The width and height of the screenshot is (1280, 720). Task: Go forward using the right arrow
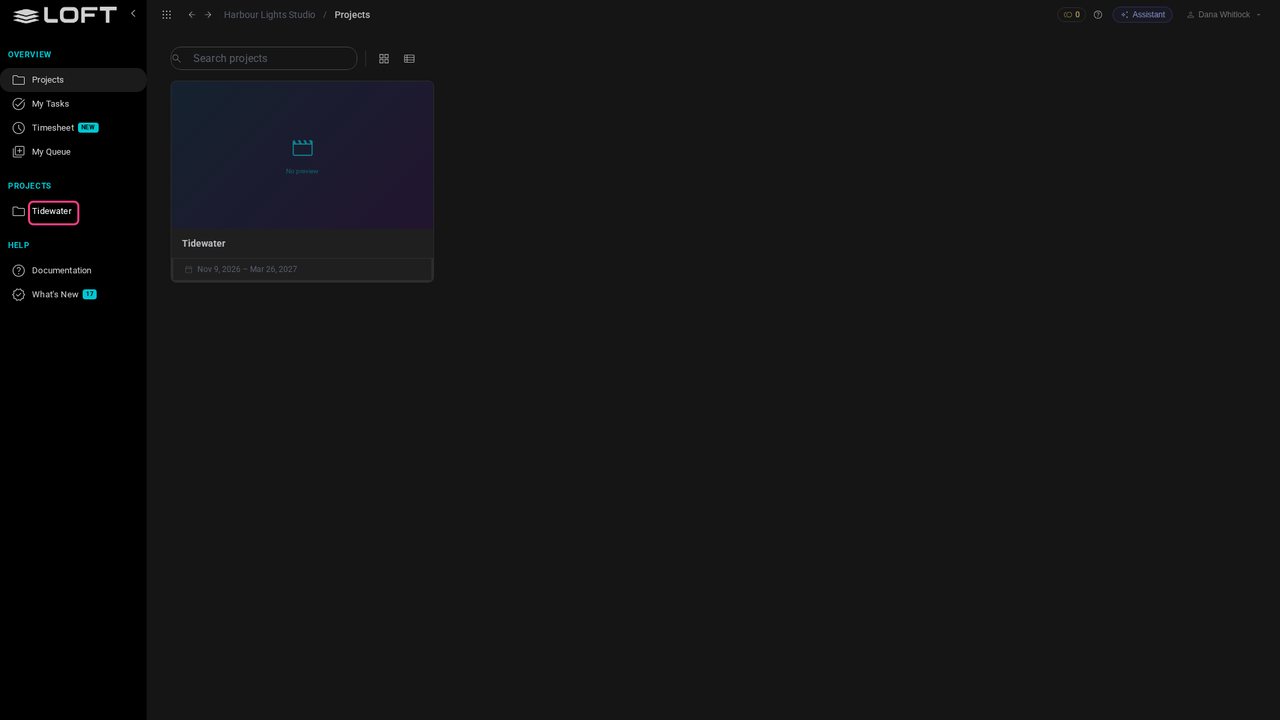[208, 15]
